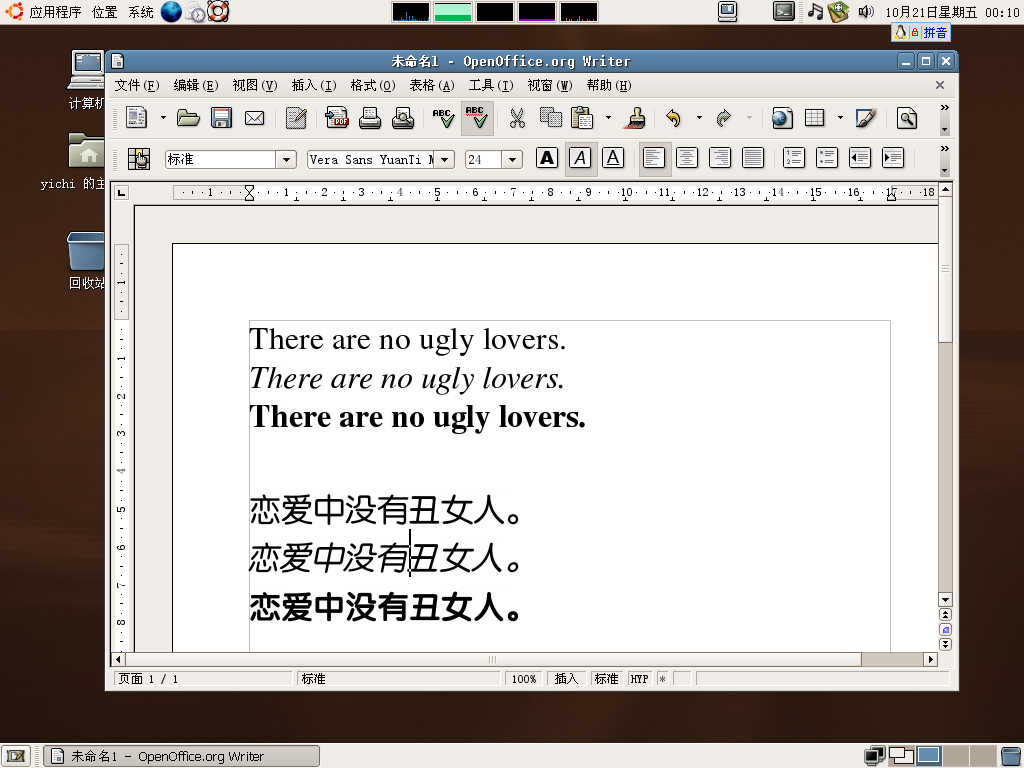Viewport: 1024px width, 768px height.
Task: Open the Table size dropdown arrow
Action: tap(840, 118)
